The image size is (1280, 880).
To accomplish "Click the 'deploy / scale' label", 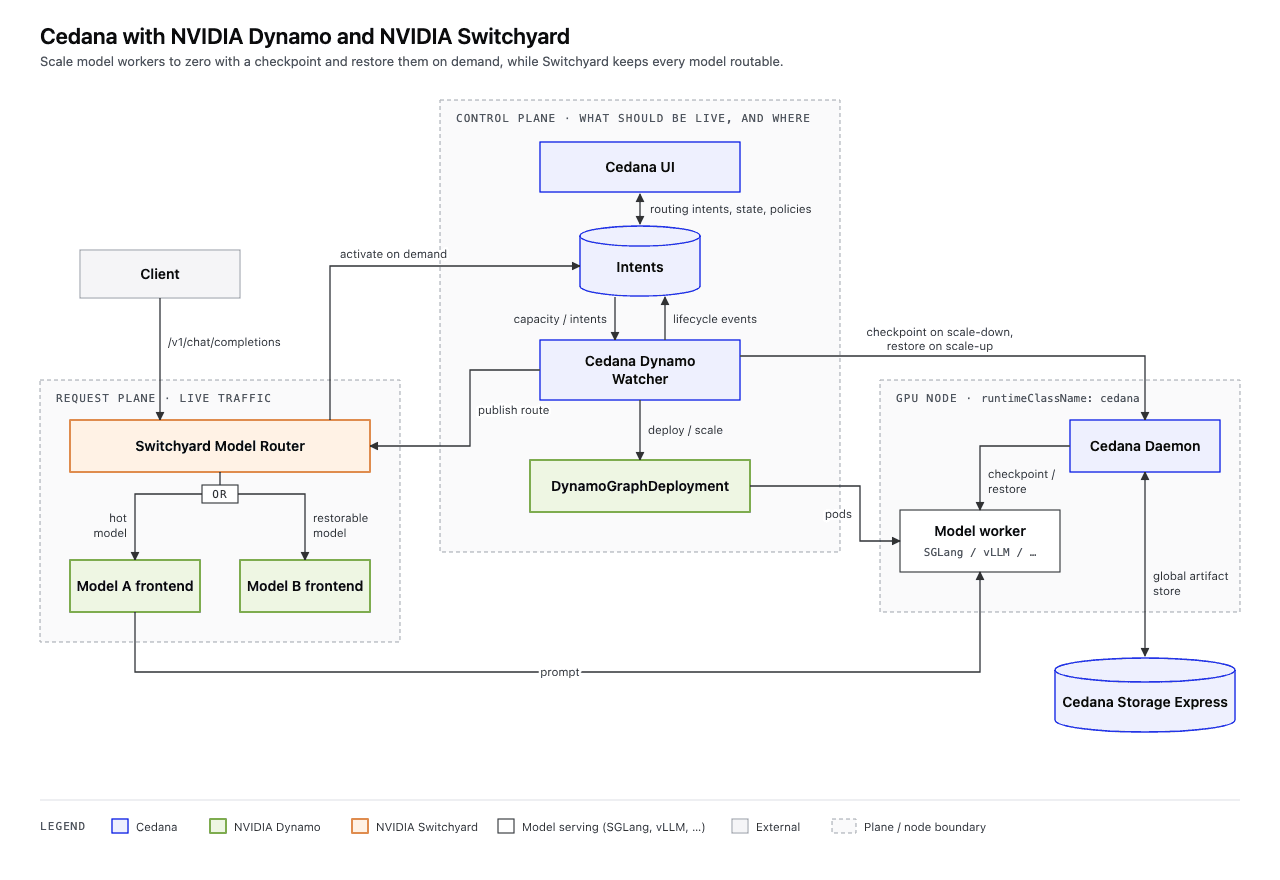I will click(x=685, y=430).
